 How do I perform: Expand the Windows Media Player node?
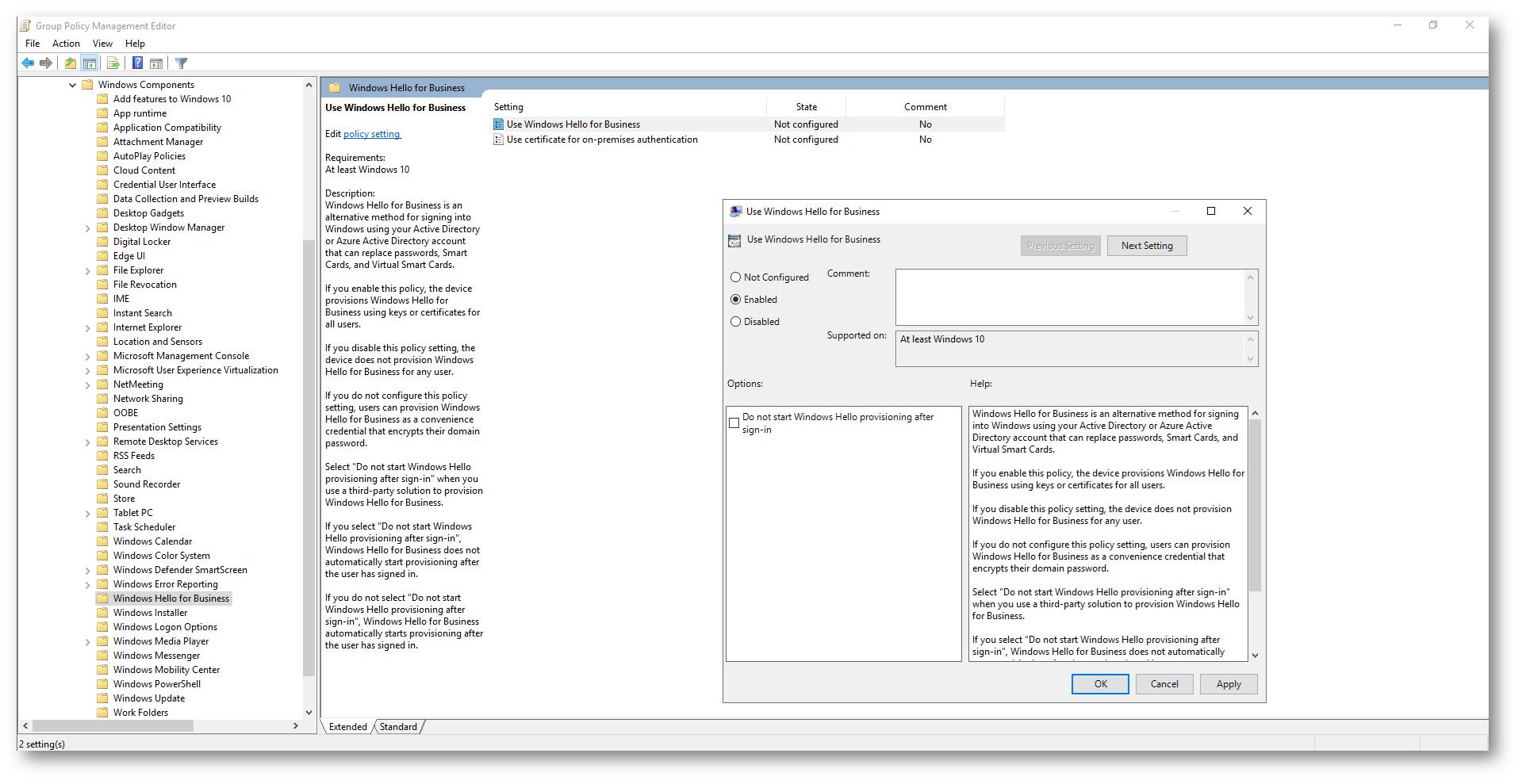87,642
